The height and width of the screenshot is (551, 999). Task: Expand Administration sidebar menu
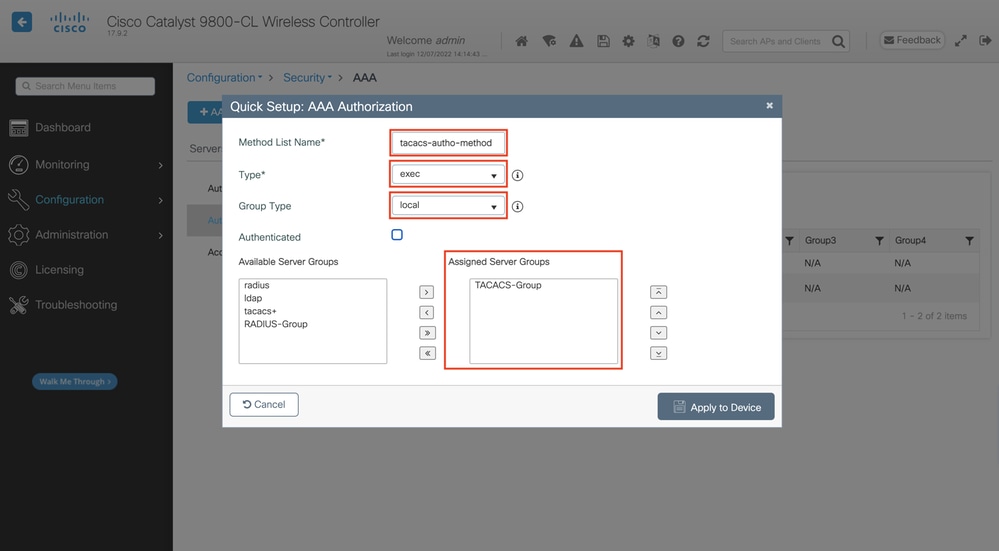coord(86,234)
